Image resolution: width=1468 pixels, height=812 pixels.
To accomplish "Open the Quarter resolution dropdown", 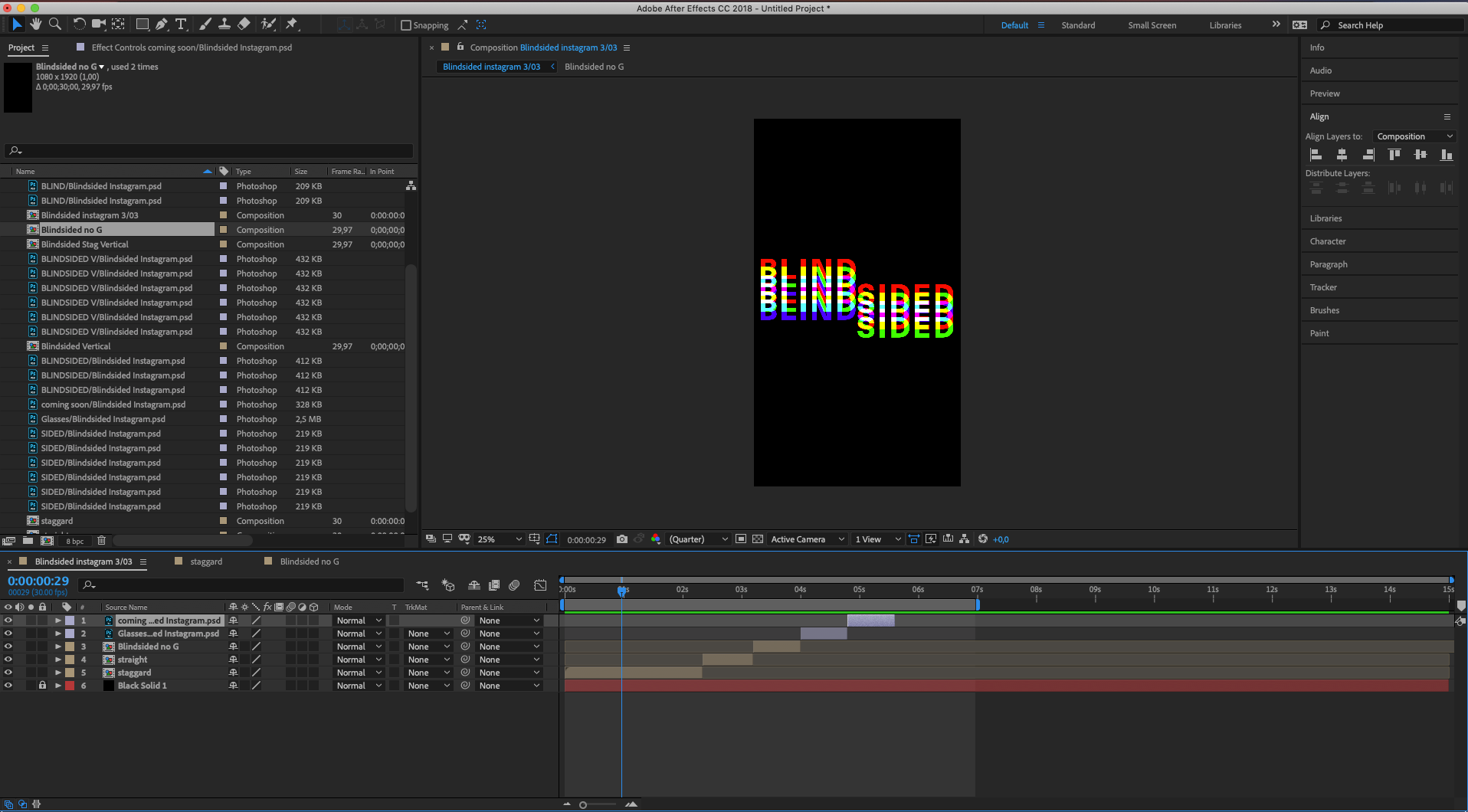I will click(698, 539).
